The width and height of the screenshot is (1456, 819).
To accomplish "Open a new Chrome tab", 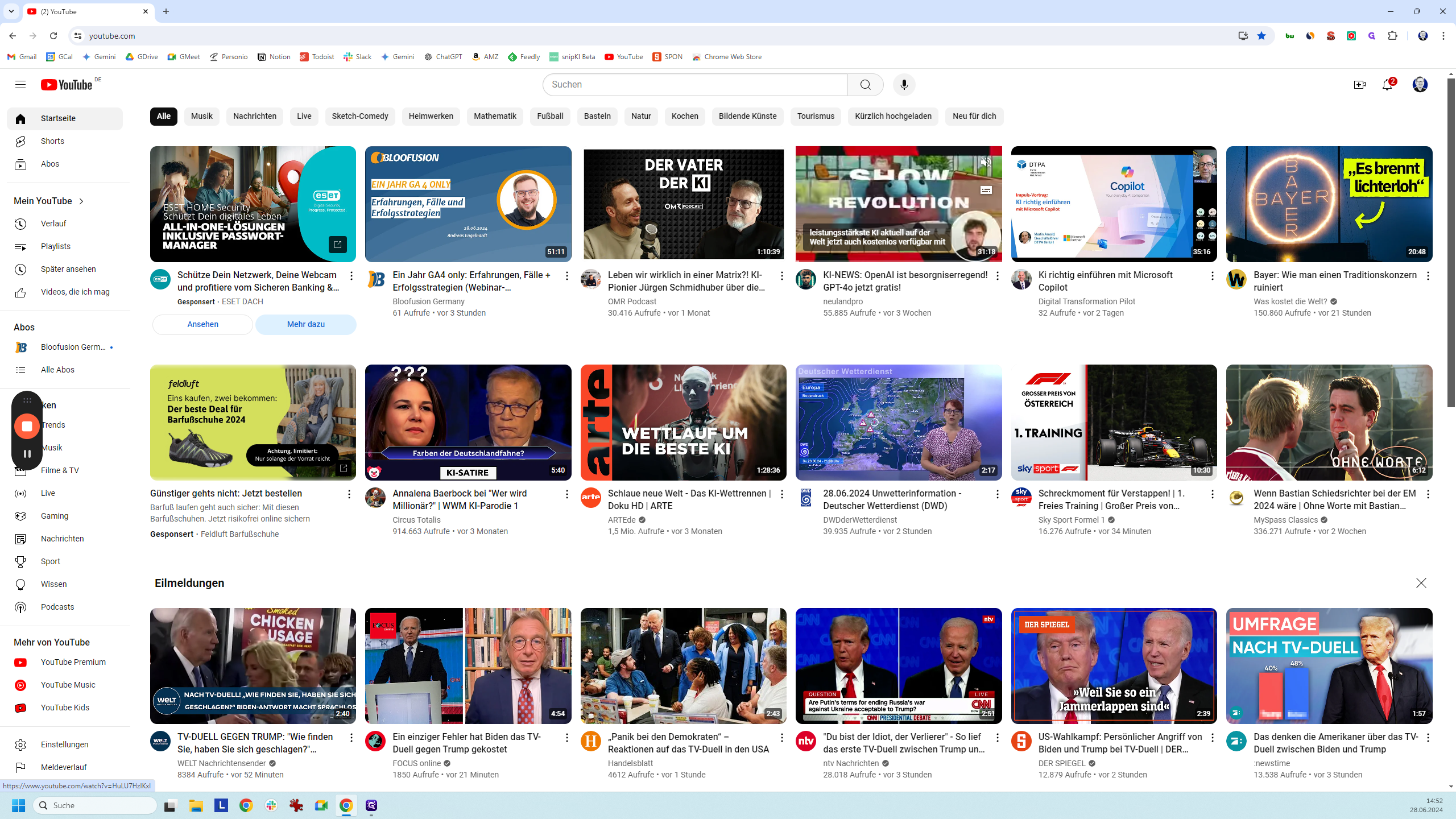I will tap(166, 11).
